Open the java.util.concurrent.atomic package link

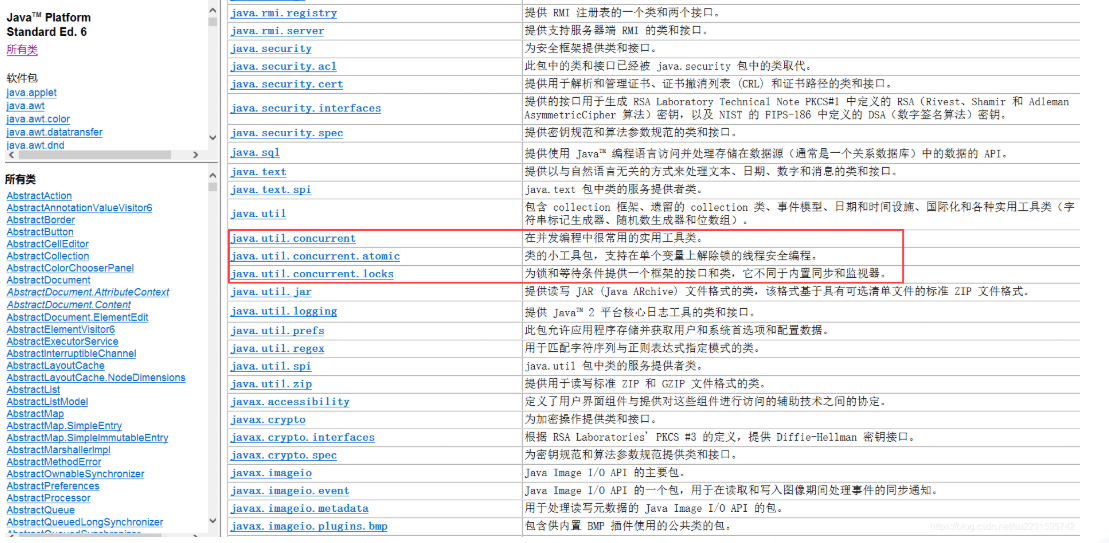[x=315, y=256]
